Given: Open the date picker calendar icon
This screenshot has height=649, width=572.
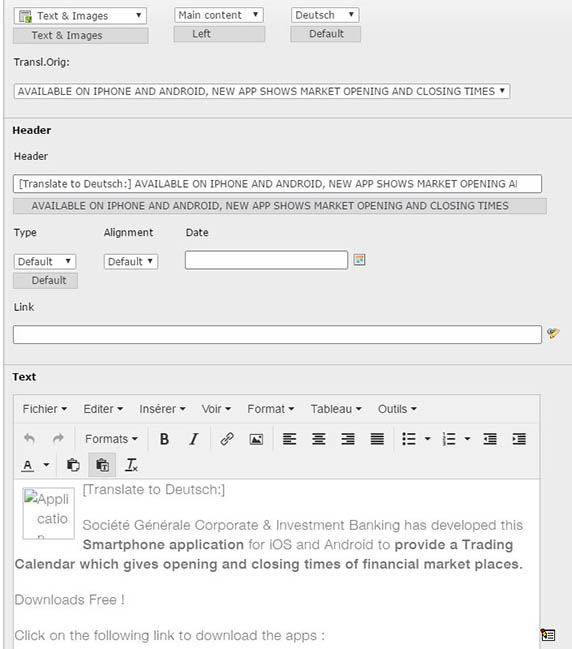Looking at the screenshot, I should (359, 260).
